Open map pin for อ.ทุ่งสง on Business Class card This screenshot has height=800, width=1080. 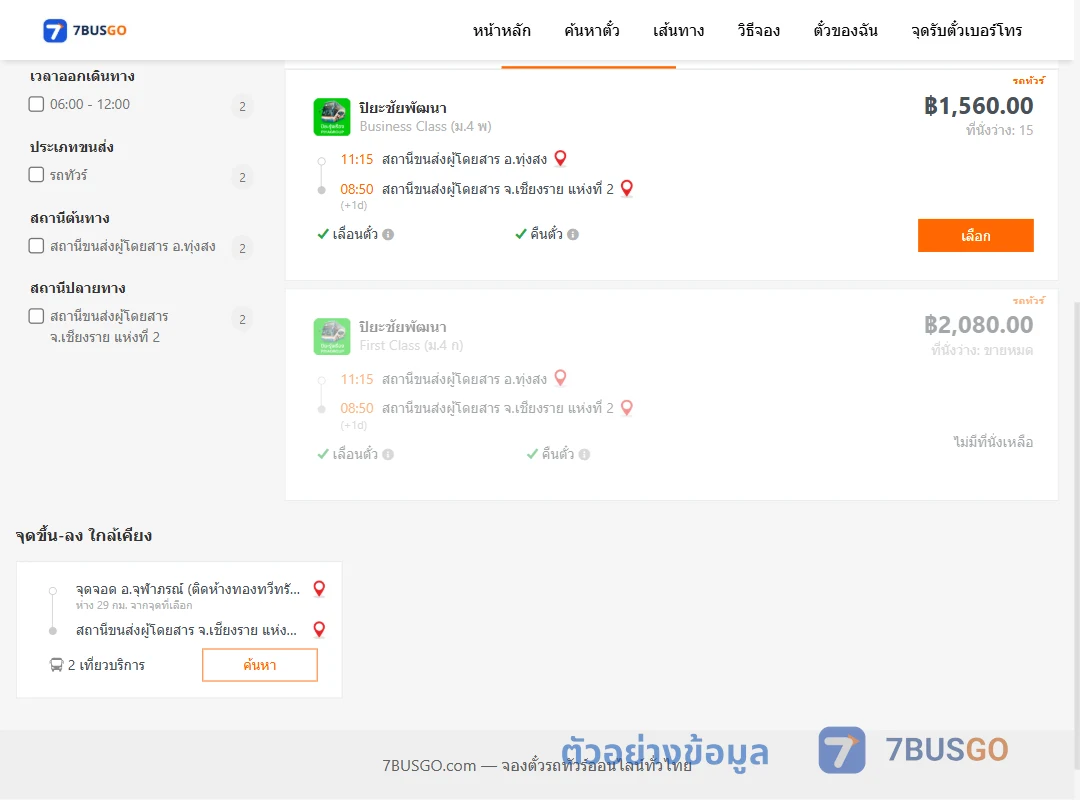561,158
